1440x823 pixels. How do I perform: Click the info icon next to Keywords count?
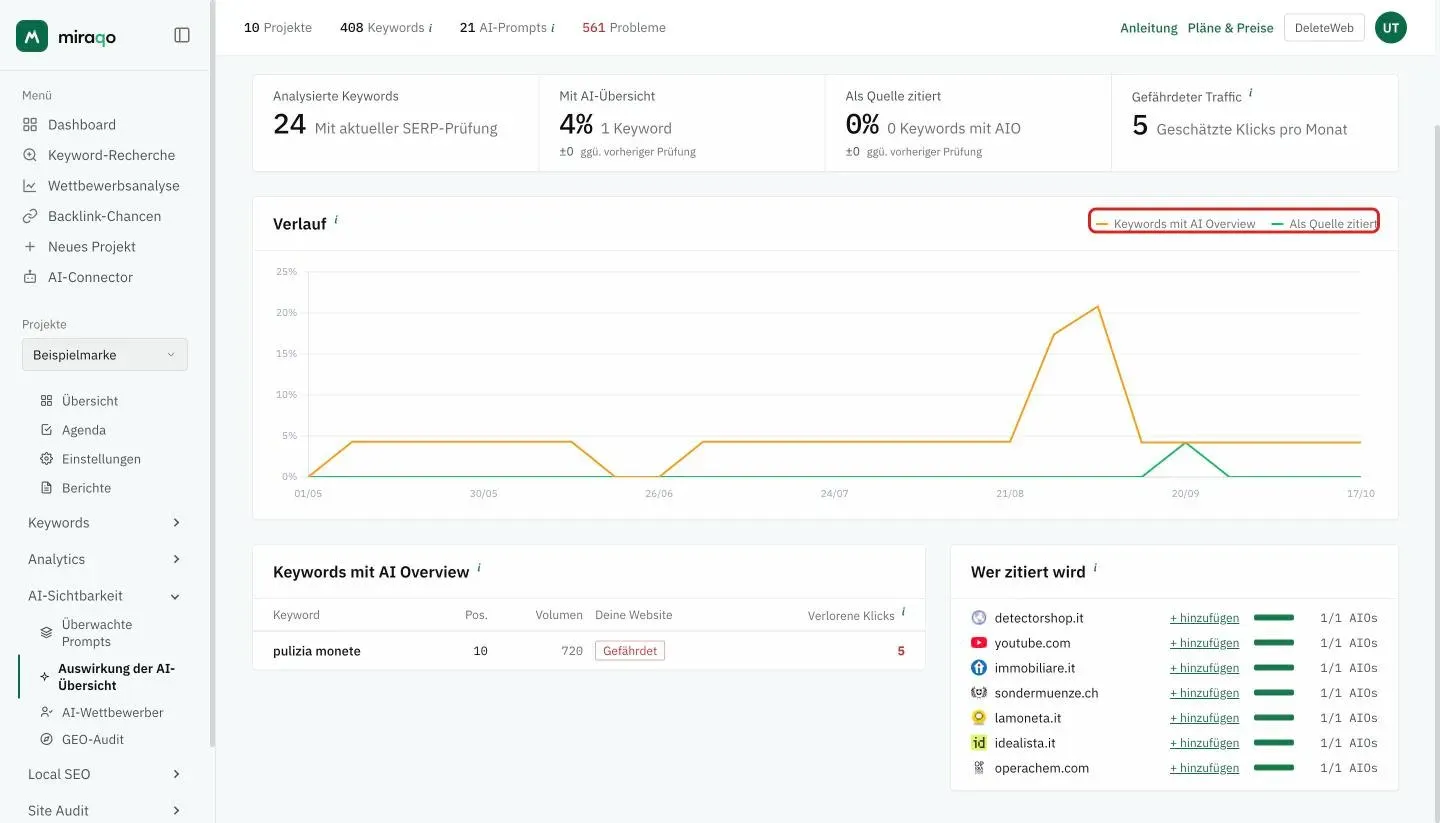431,28
